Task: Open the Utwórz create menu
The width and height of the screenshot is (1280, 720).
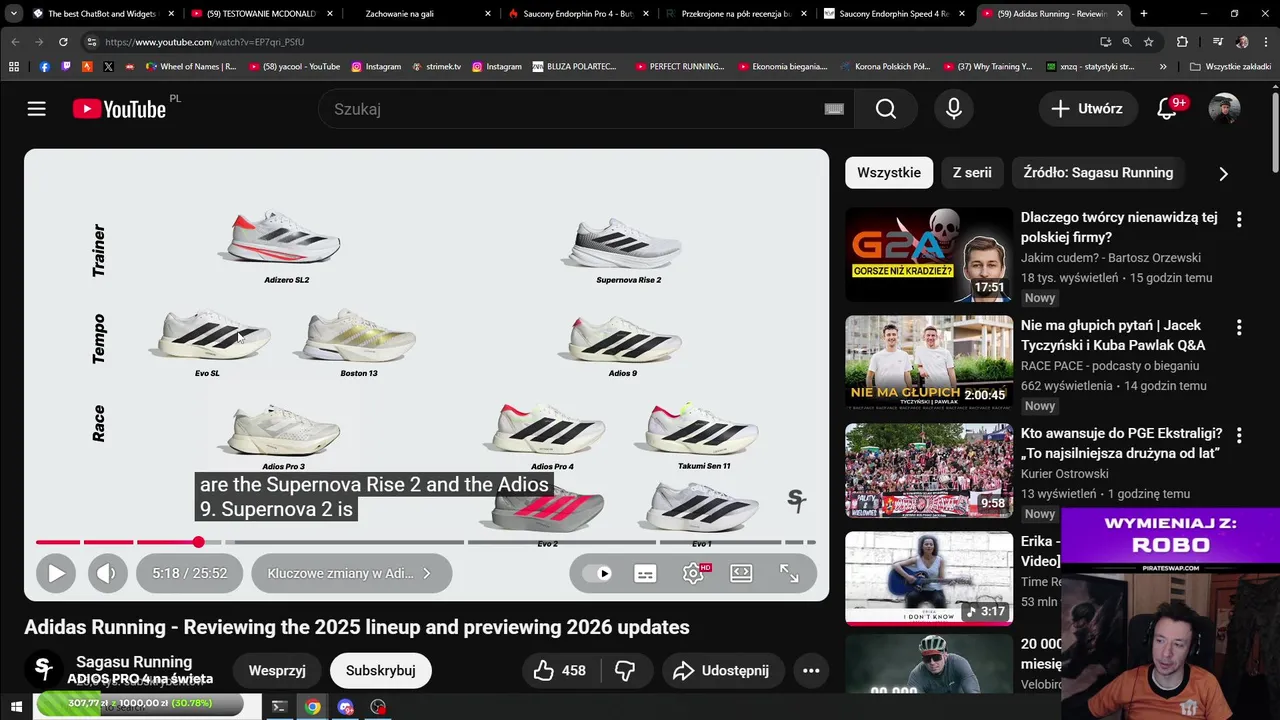Action: 1087,109
